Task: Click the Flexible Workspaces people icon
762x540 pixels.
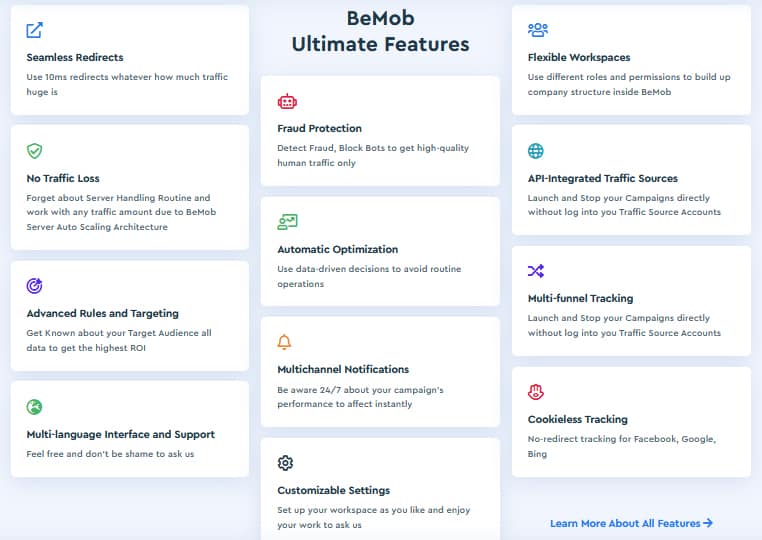Action: tap(538, 30)
